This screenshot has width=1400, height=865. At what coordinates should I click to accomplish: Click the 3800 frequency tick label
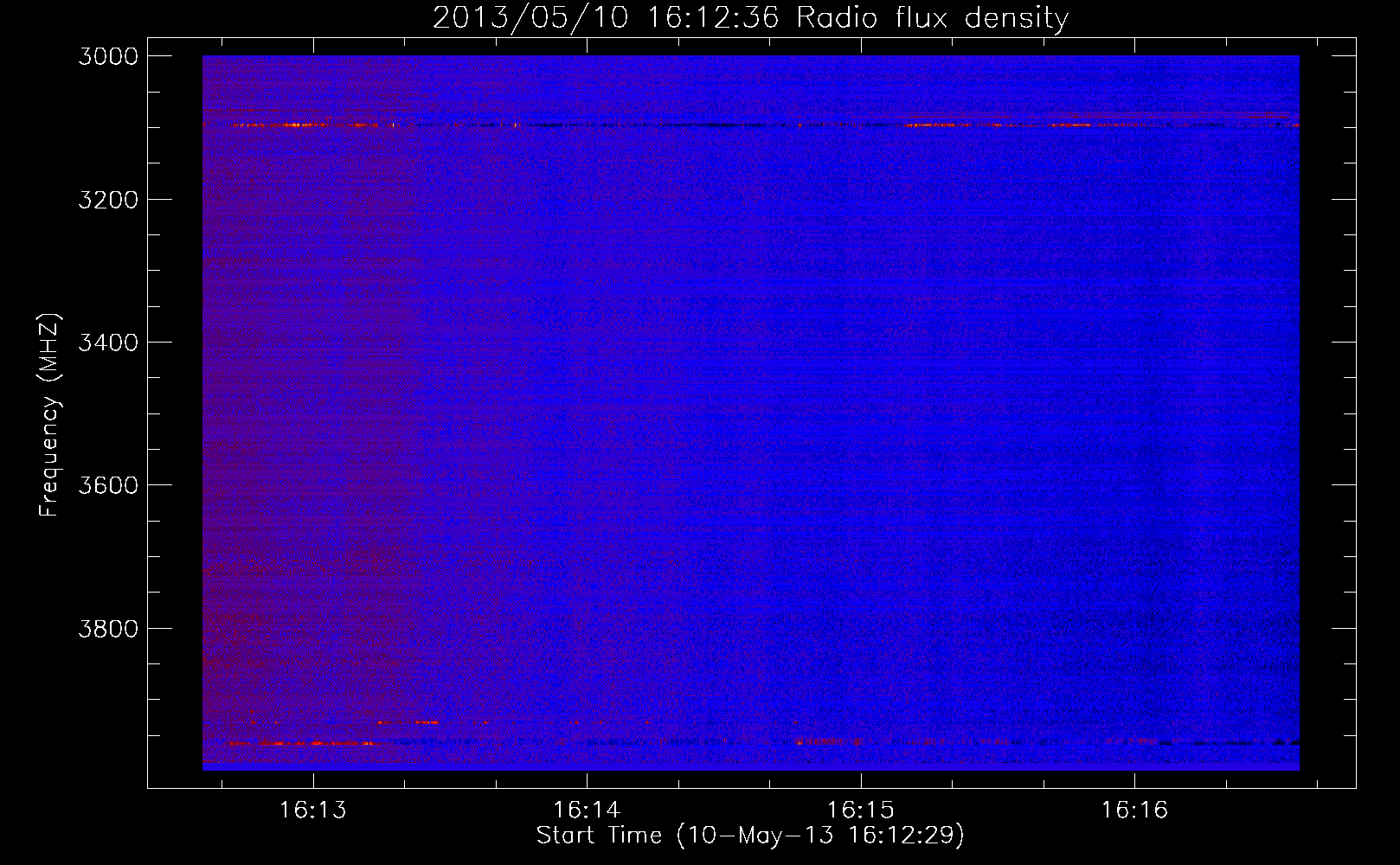[108, 628]
